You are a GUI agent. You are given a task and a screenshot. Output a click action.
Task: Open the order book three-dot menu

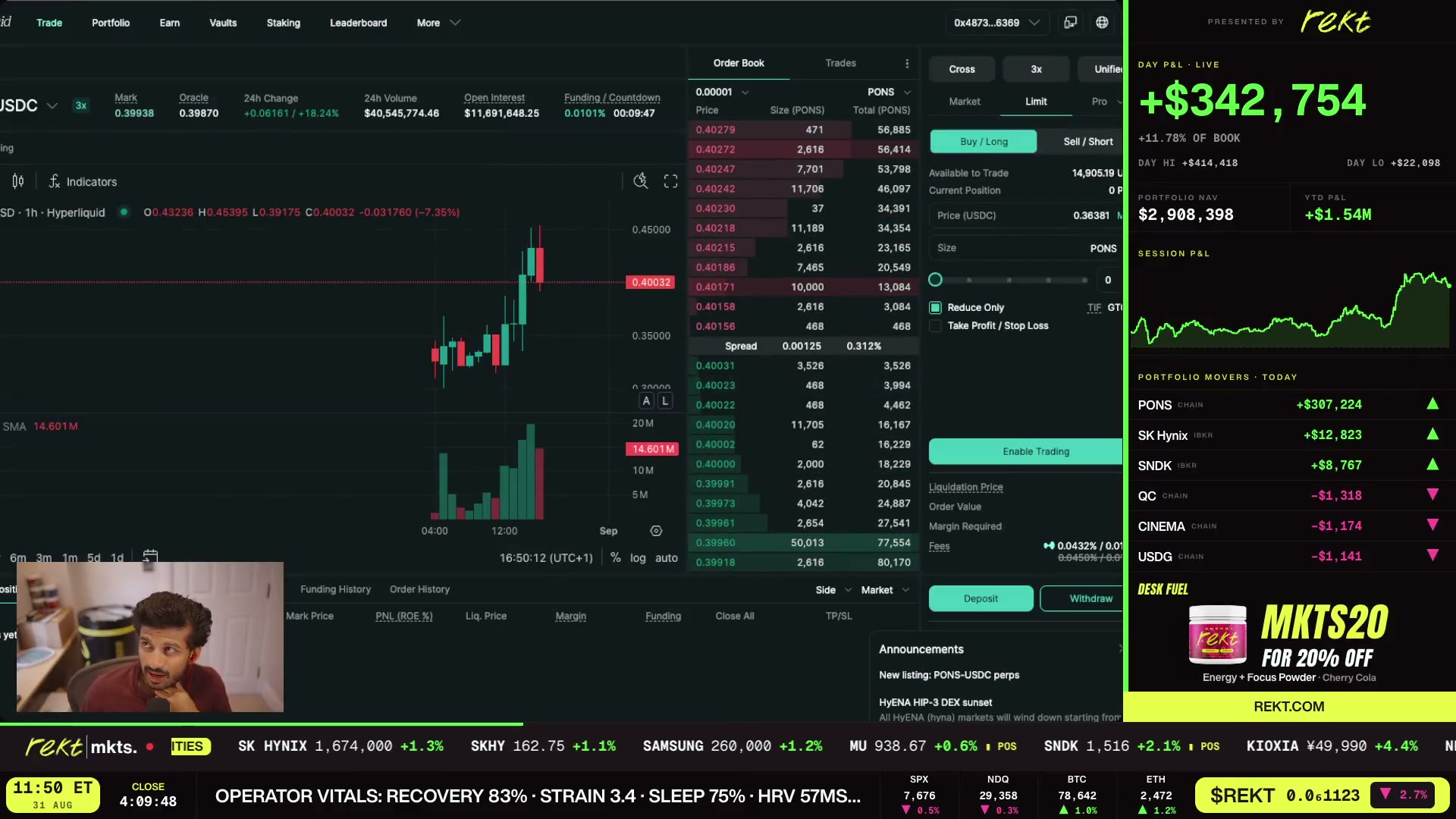pyautogui.click(x=907, y=63)
